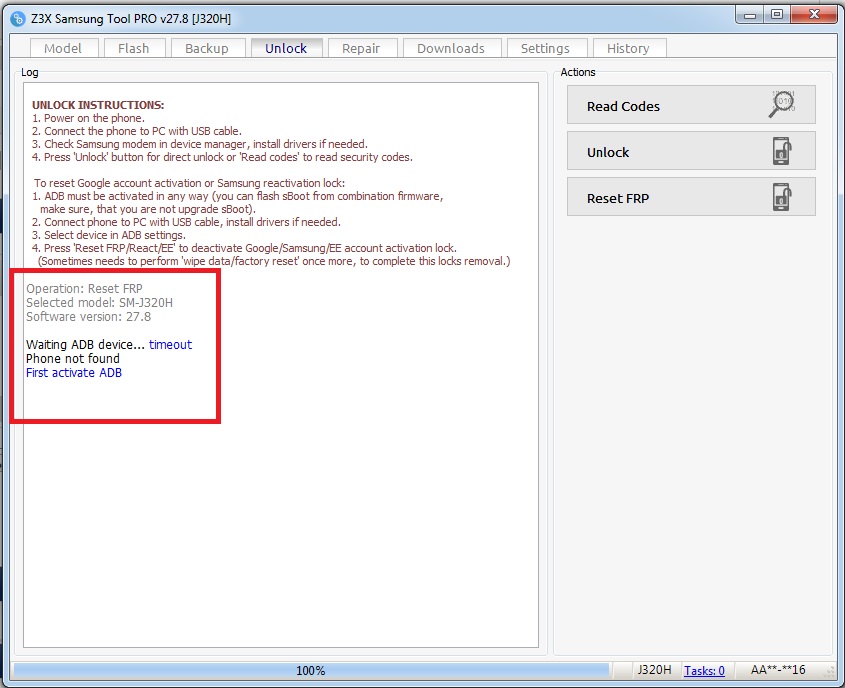Click the 100% progress bar
Image resolution: width=845 pixels, height=688 pixels.
point(311,671)
